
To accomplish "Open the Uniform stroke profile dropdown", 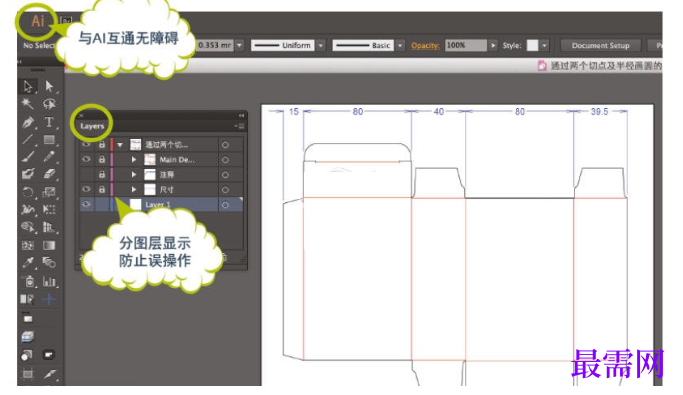I will (x=321, y=45).
